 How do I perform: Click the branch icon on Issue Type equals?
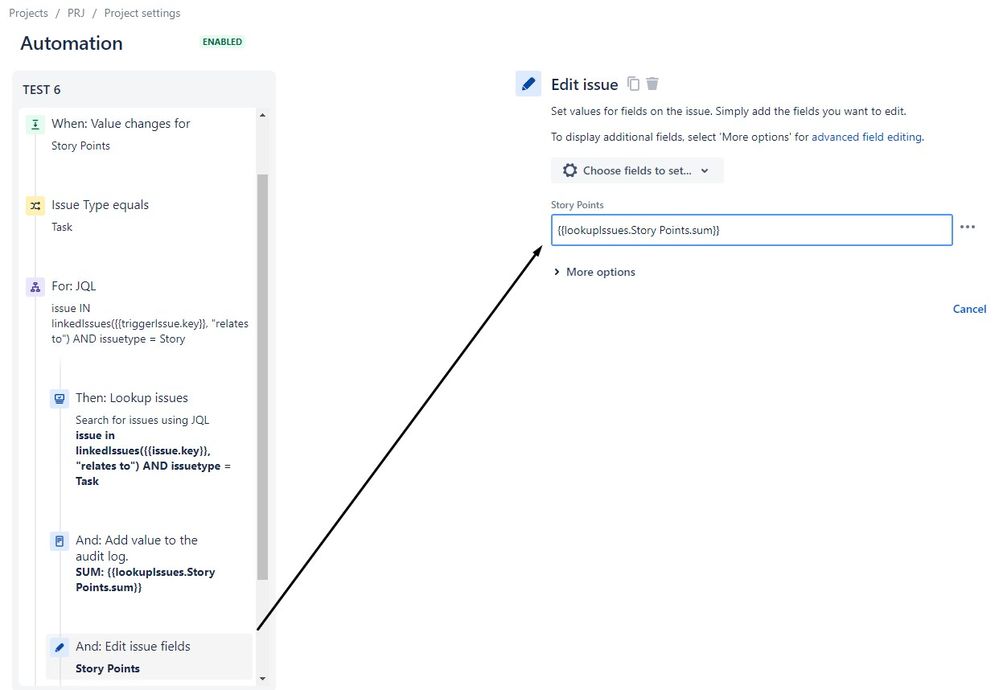tap(35, 204)
